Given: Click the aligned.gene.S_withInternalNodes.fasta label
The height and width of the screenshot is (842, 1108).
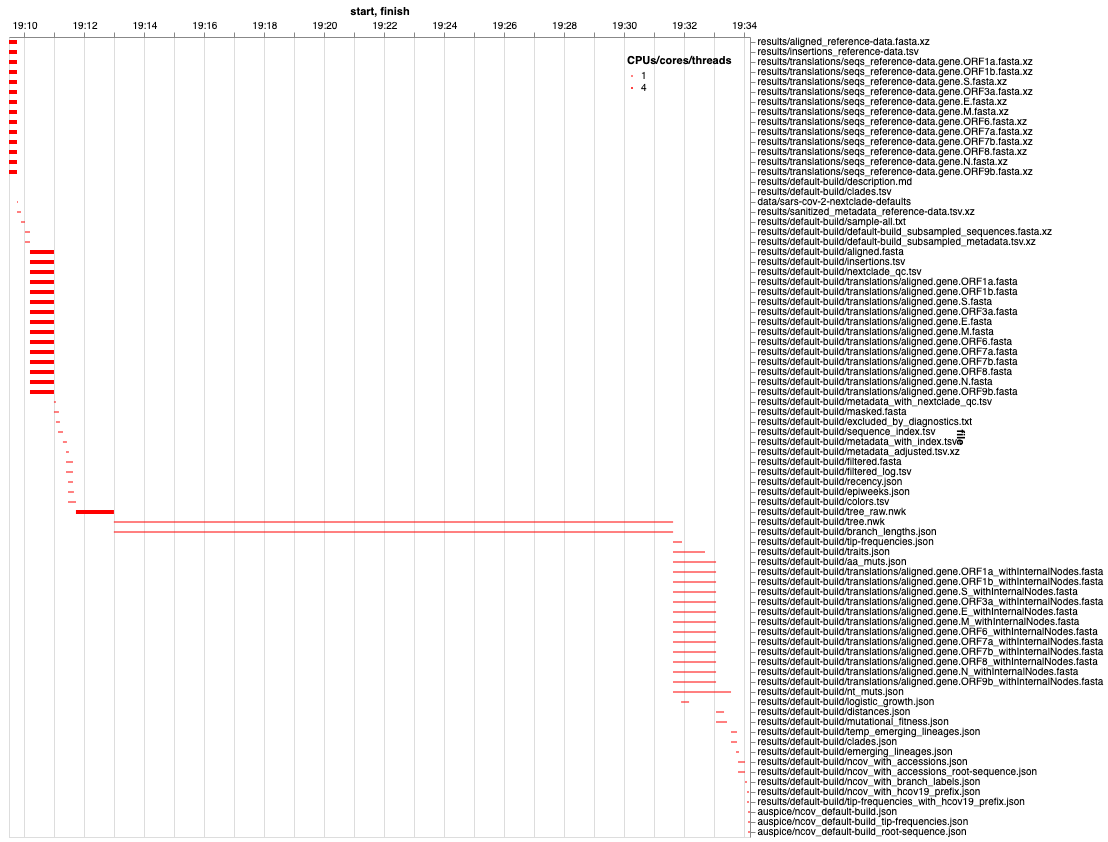Looking at the screenshot, I should coord(917,592).
